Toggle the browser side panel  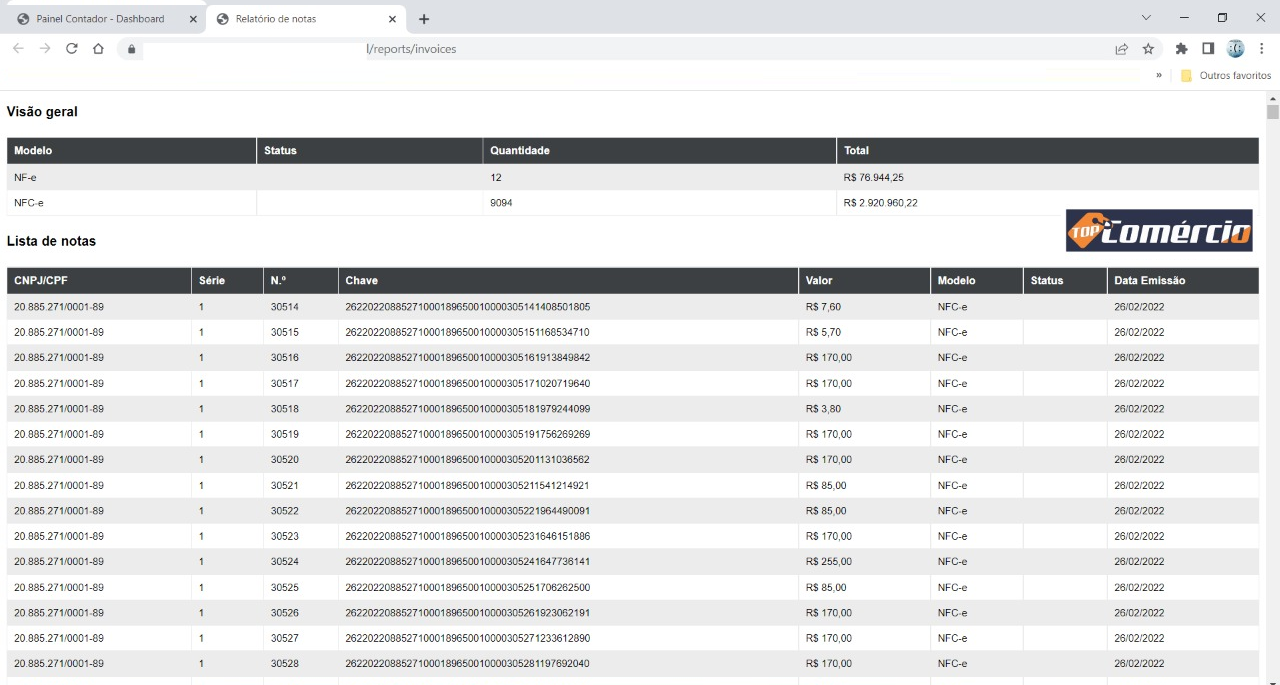(1208, 49)
